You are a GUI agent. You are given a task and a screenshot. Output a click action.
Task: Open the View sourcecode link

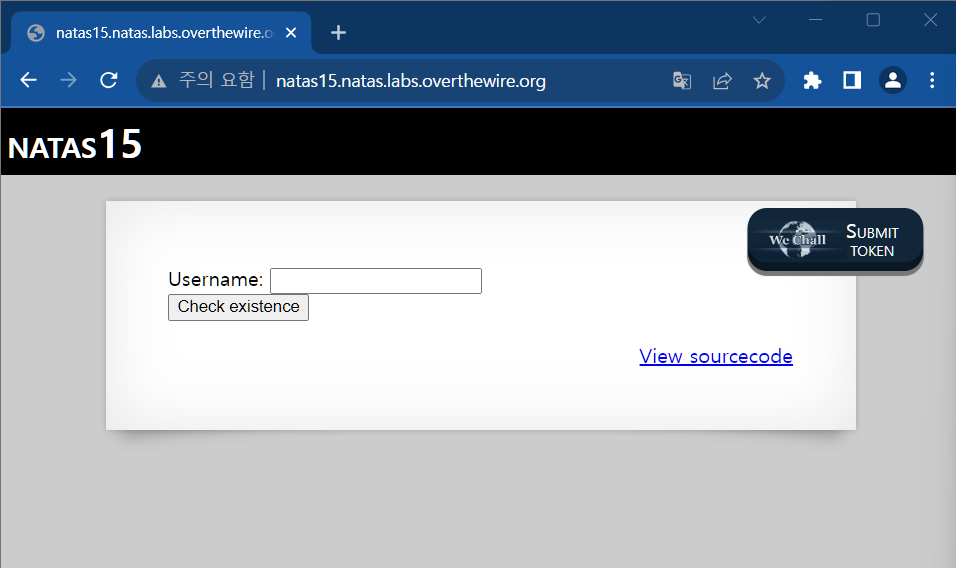click(x=716, y=356)
